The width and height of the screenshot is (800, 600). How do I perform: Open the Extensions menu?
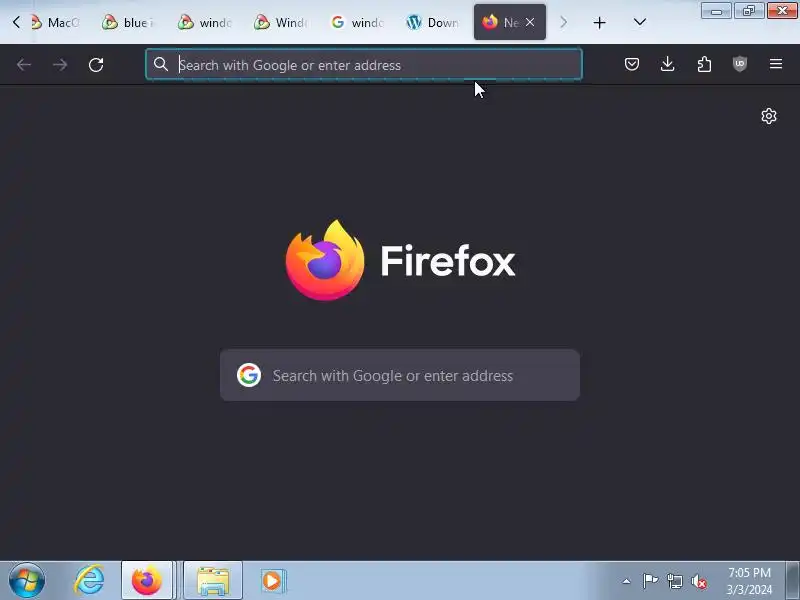tap(704, 64)
